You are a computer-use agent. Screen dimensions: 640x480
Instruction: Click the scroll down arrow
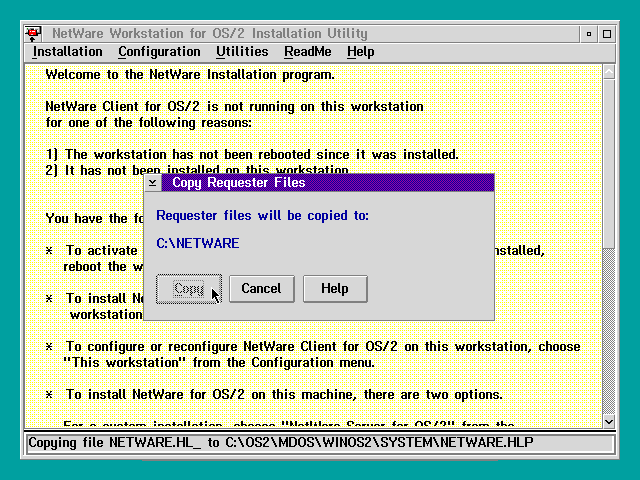609,421
